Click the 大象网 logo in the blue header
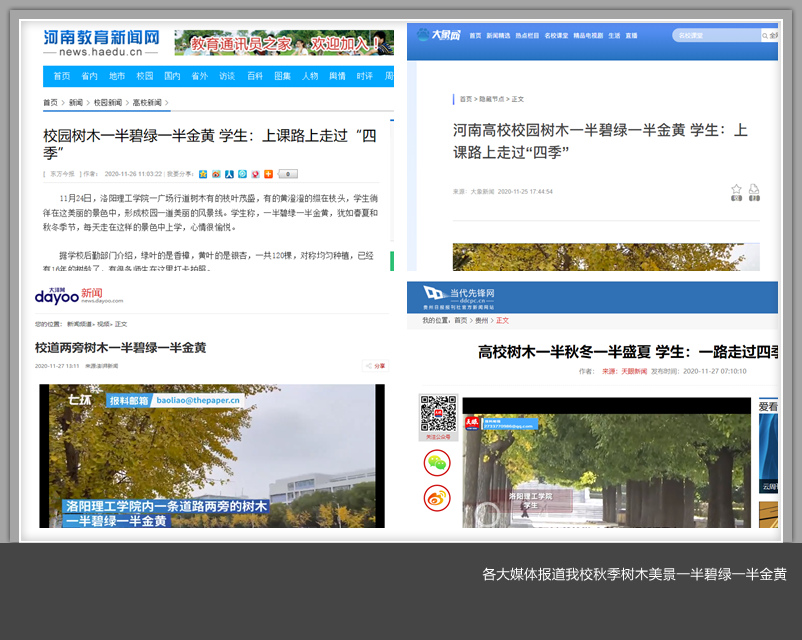 pos(438,35)
